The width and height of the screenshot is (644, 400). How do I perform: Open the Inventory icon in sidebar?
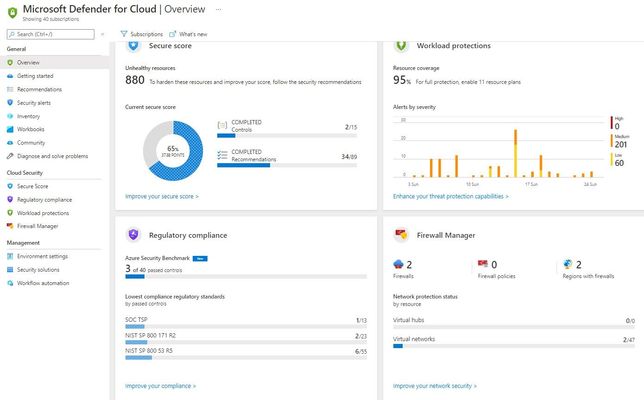(x=10, y=116)
